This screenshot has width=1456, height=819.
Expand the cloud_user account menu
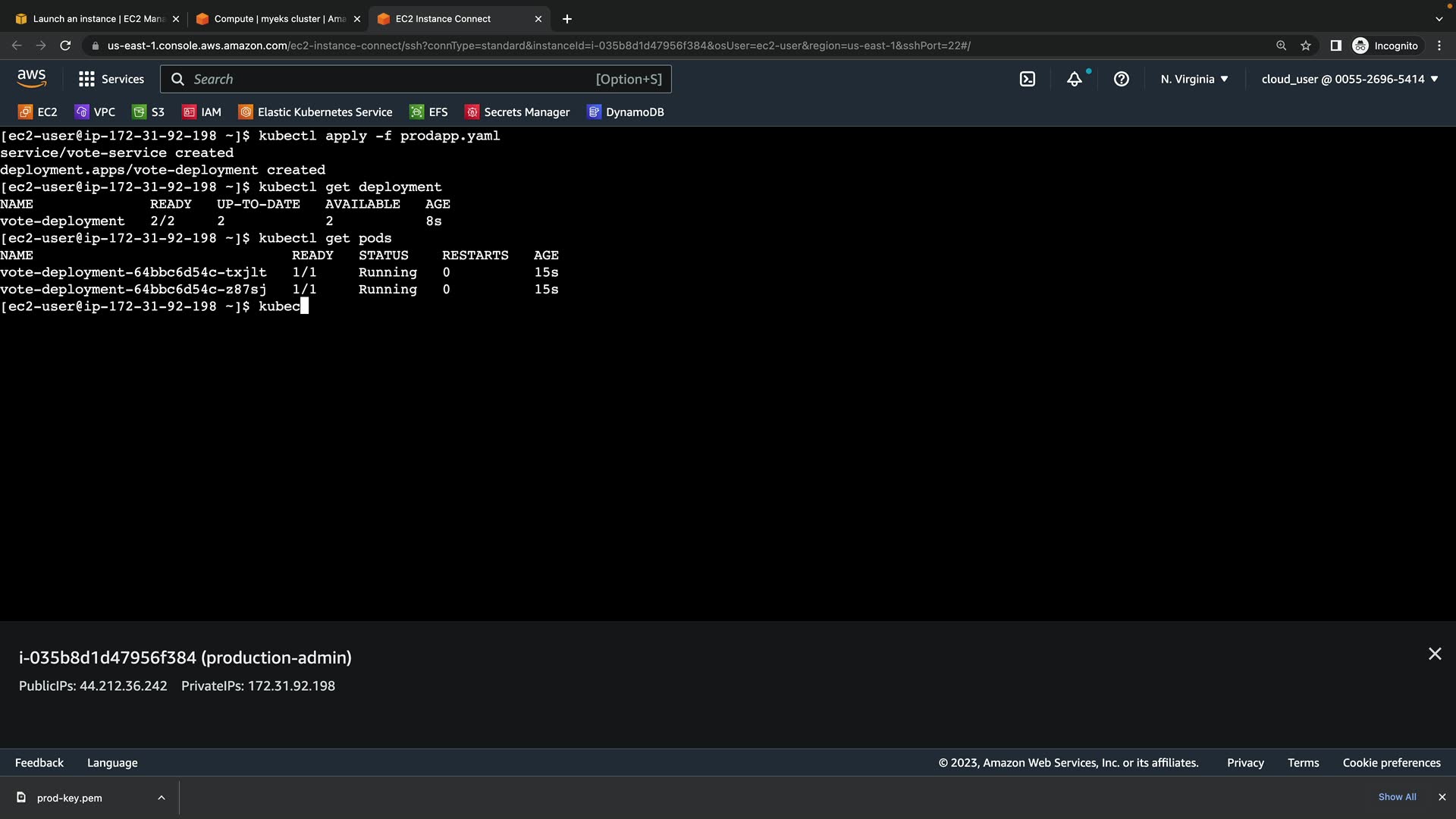1349,79
